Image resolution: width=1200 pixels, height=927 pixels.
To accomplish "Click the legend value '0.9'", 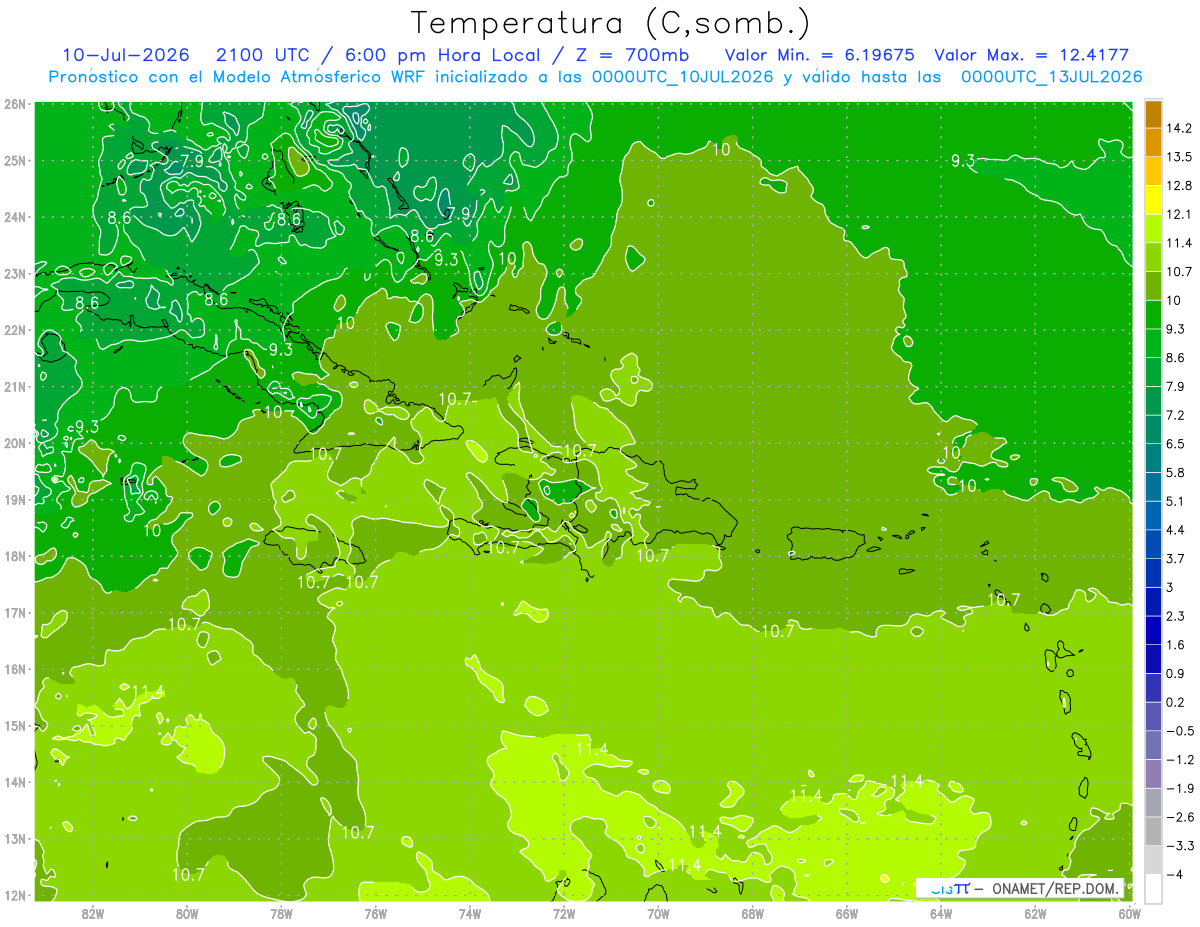I will pyautogui.click(x=1176, y=674).
